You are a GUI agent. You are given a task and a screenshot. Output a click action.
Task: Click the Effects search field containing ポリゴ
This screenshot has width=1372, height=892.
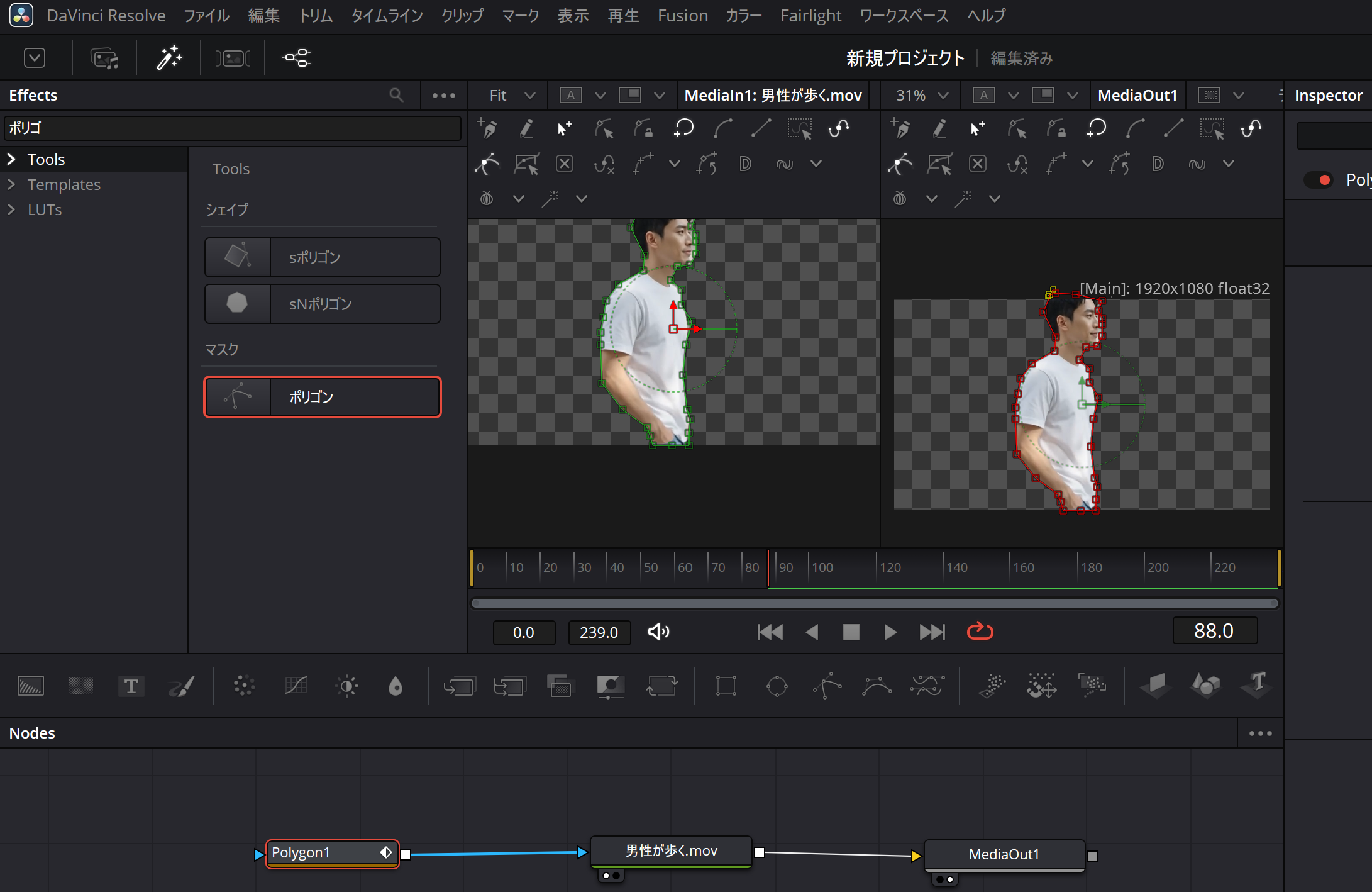233,128
